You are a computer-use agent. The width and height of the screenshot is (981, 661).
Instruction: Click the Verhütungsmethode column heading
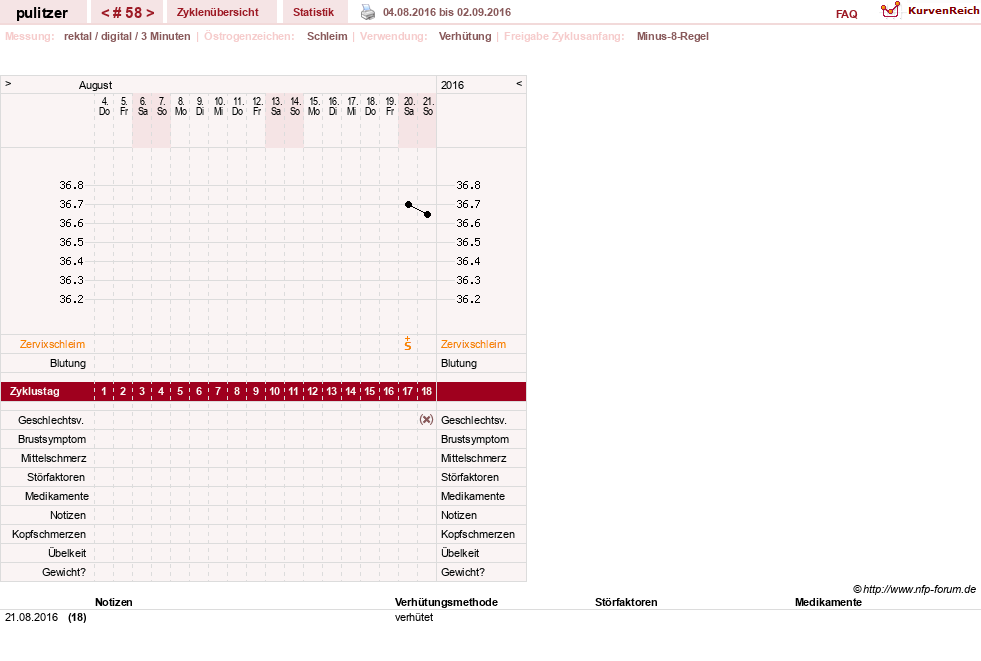pos(446,602)
